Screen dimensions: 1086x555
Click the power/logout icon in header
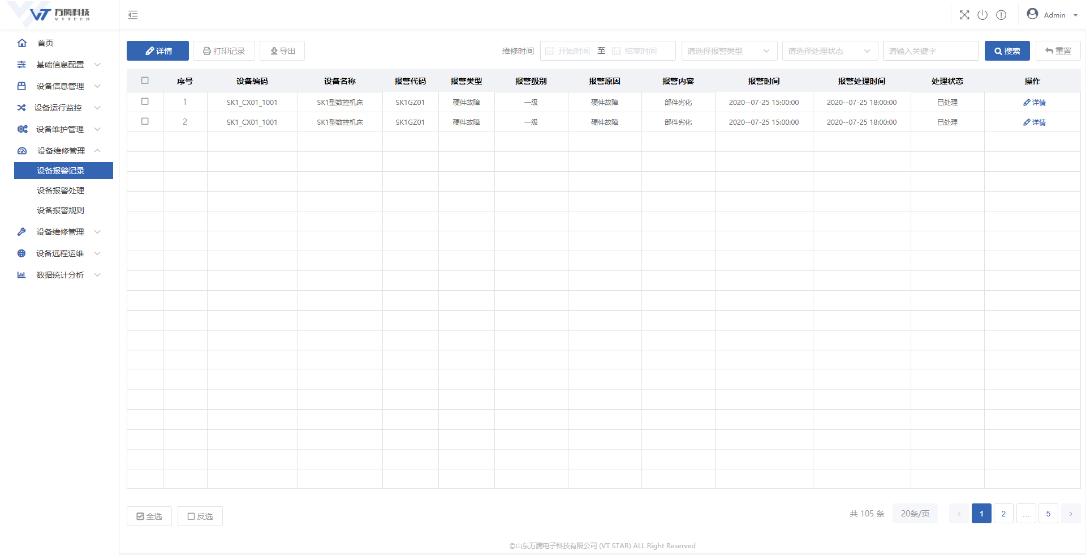pyautogui.click(x=982, y=15)
